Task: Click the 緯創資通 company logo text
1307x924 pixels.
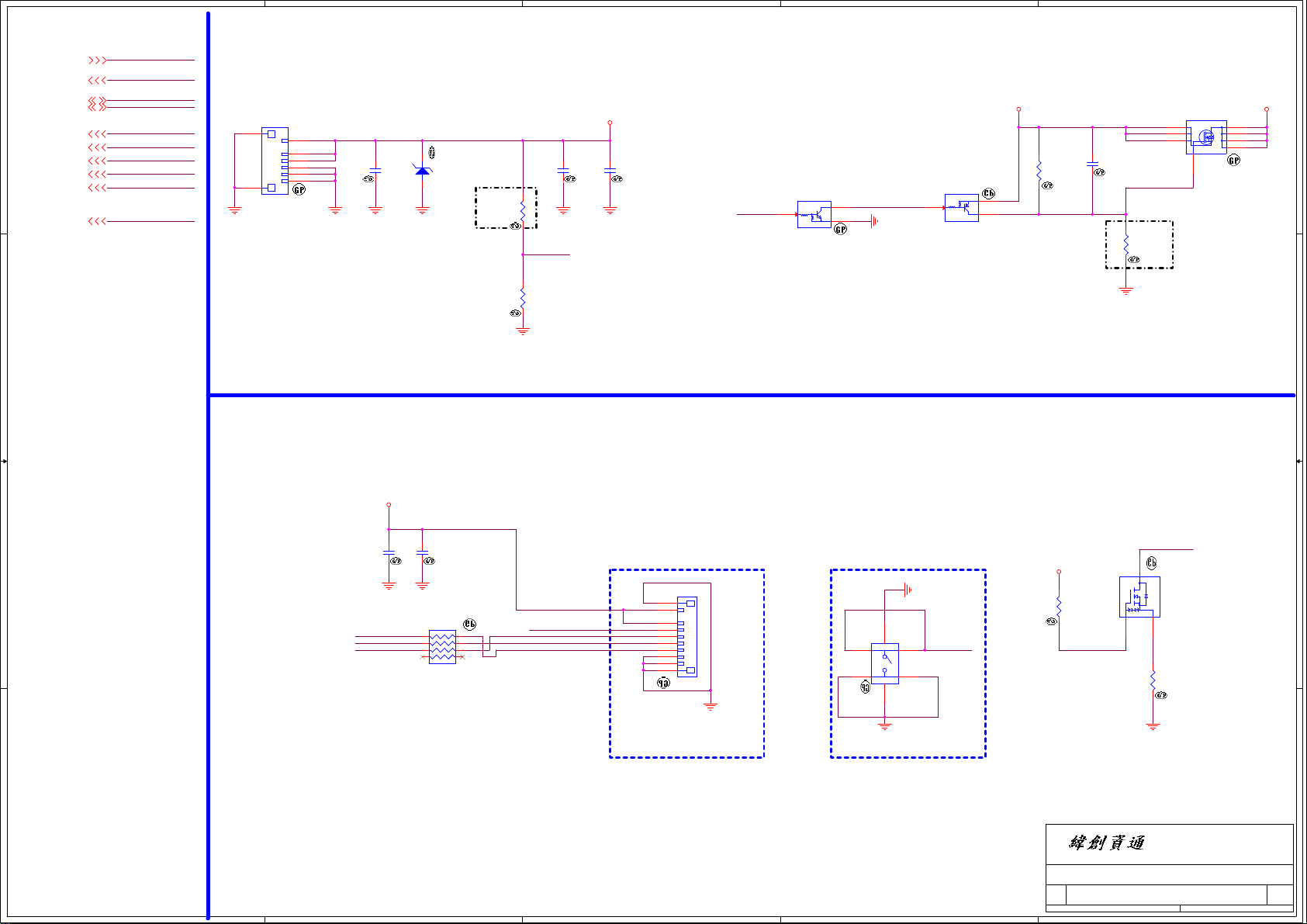Action: click(x=1107, y=843)
